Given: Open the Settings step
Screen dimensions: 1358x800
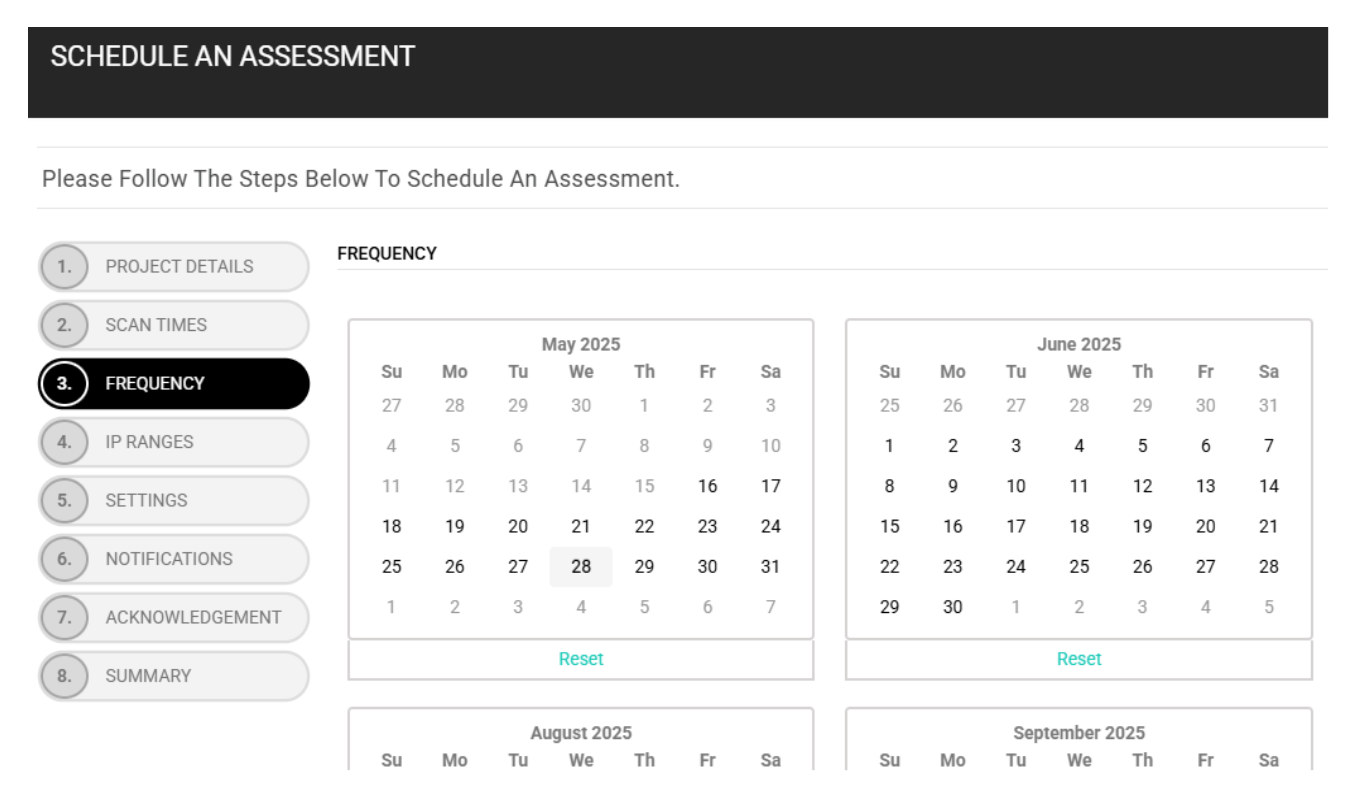Looking at the screenshot, I should (174, 500).
